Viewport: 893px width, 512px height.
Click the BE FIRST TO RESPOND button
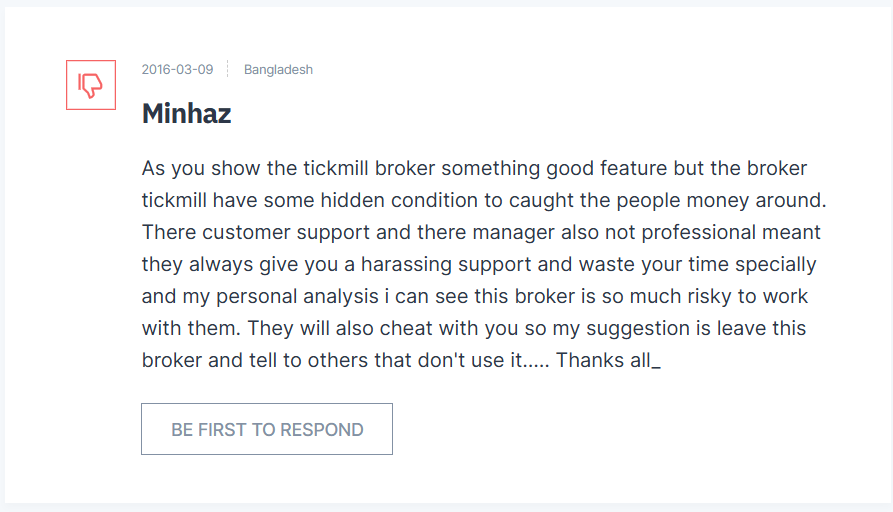pyautogui.click(x=267, y=429)
